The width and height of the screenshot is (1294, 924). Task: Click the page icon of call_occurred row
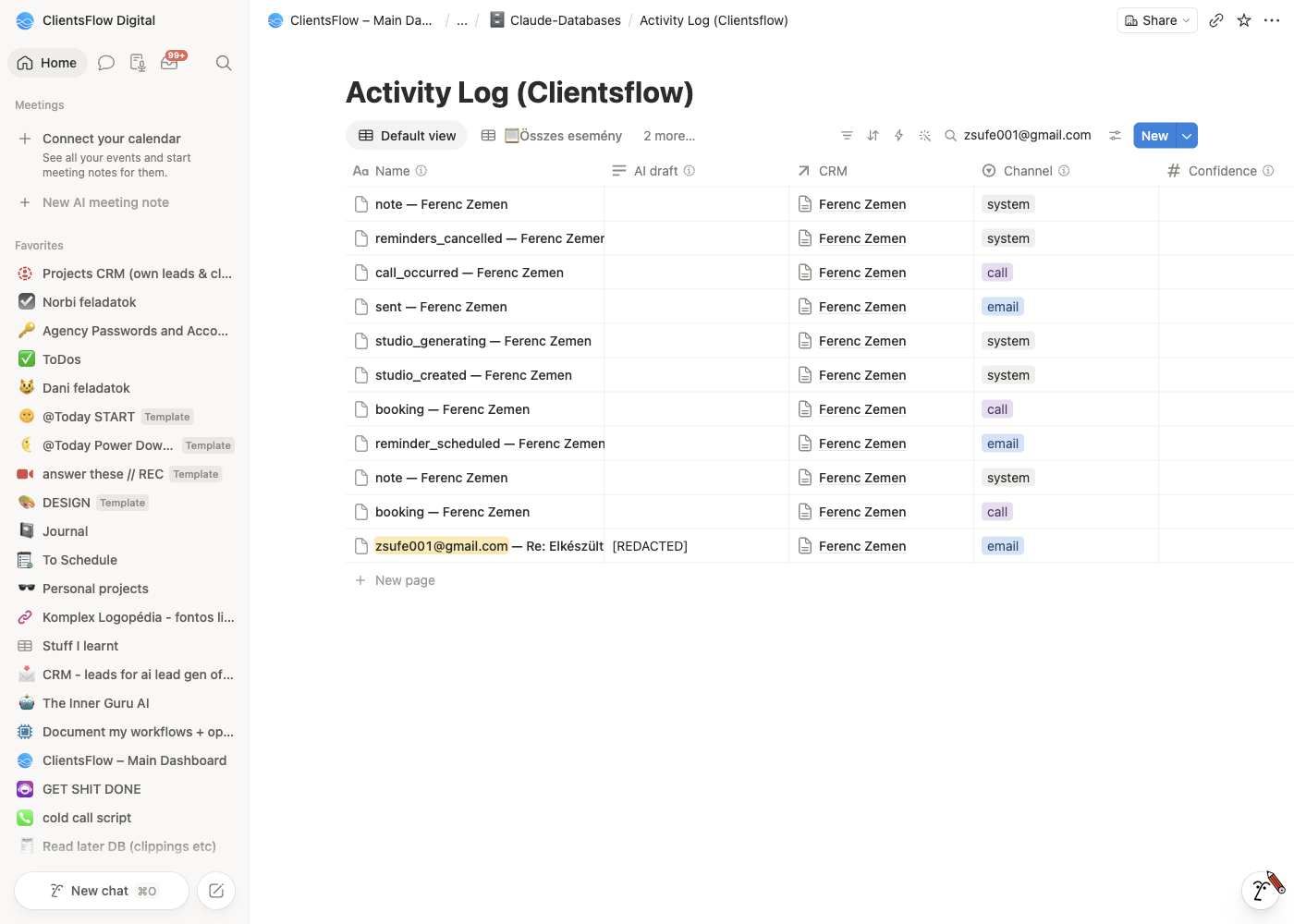[x=361, y=273]
